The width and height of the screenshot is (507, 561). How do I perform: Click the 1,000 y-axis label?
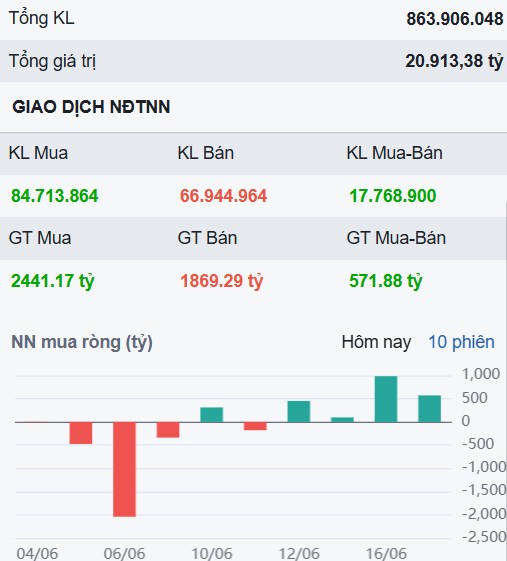pyautogui.click(x=481, y=374)
